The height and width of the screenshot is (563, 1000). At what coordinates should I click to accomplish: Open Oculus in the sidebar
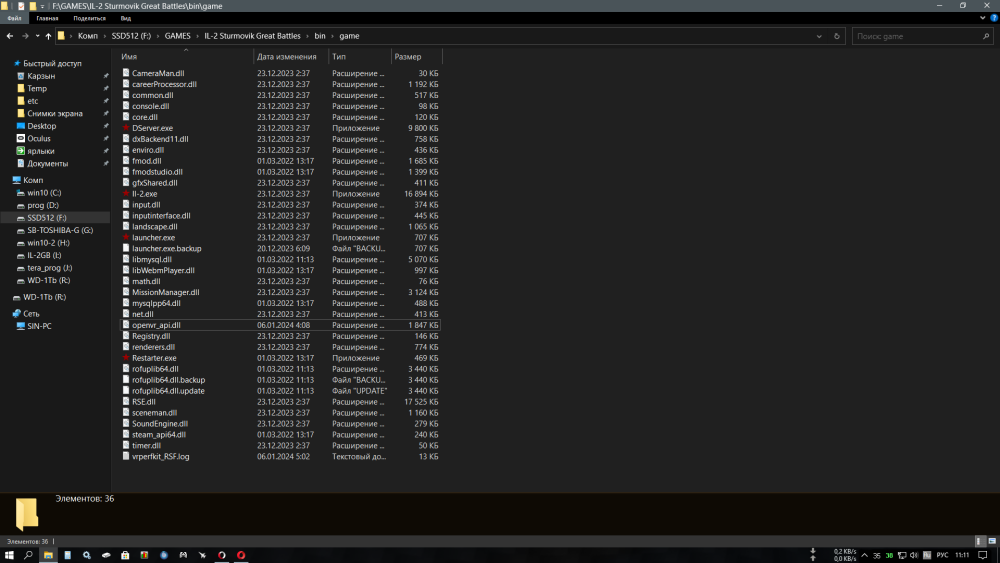pos(38,138)
